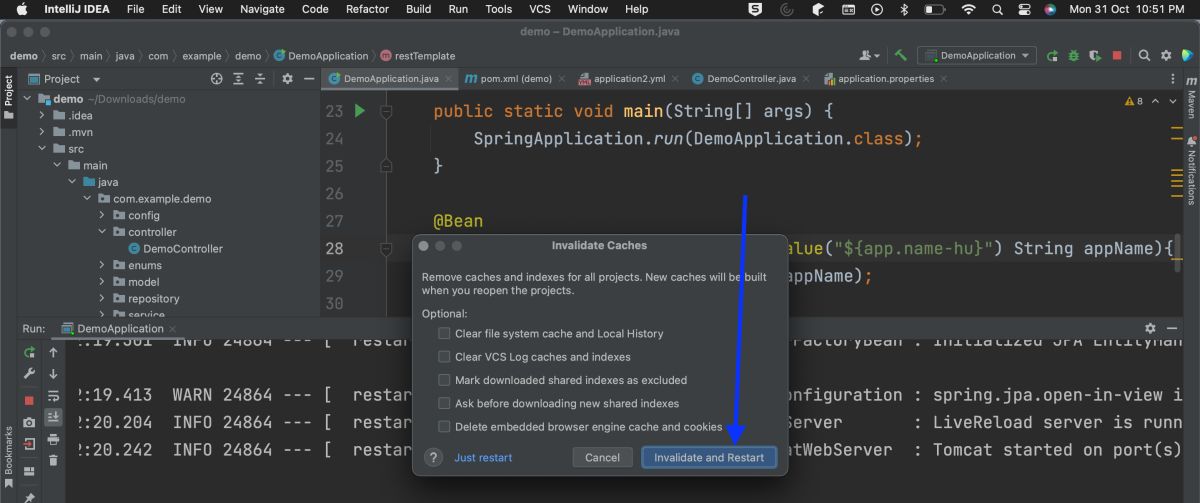Open the Code With Me user icon

click(x=869, y=56)
